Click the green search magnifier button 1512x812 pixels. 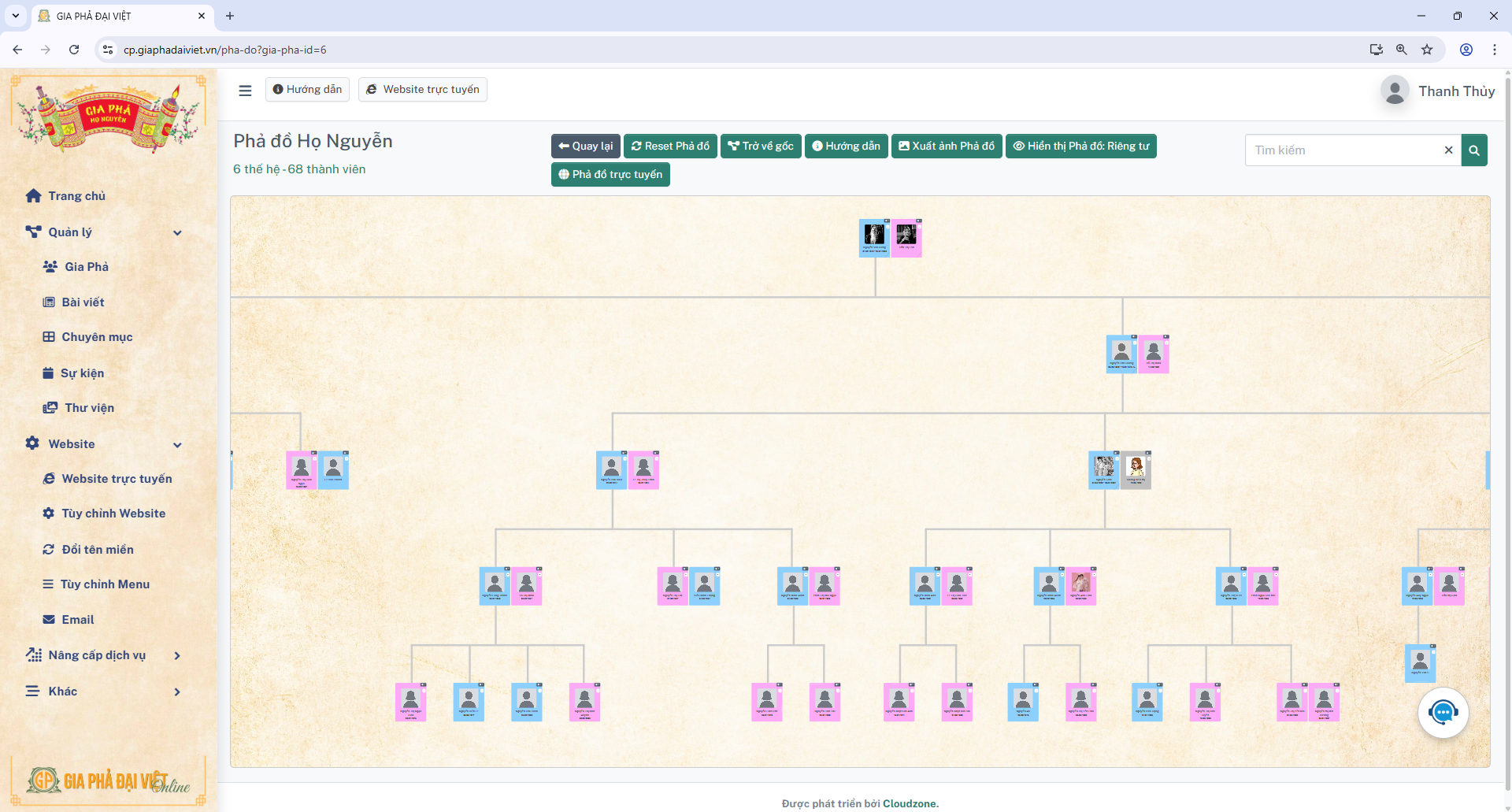(x=1473, y=150)
